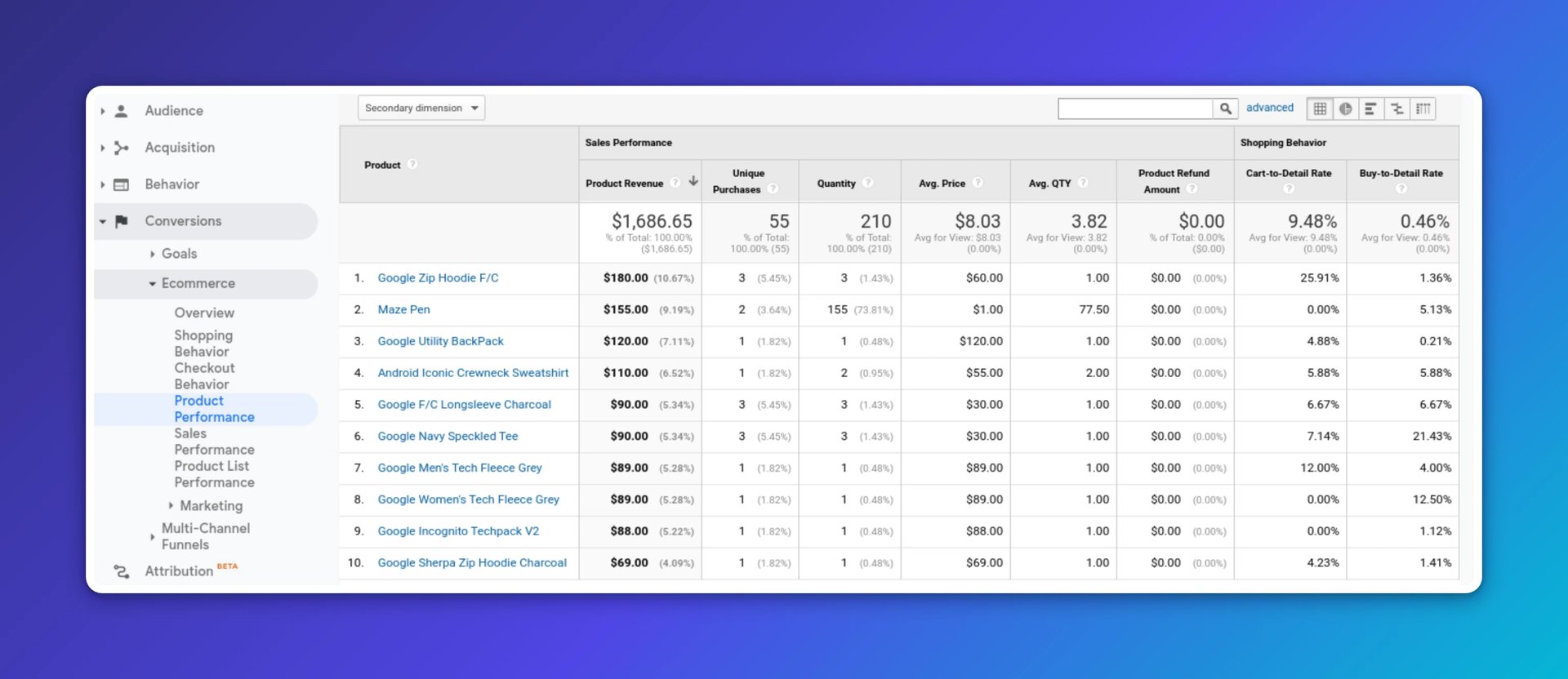The height and width of the screenshot is (679, 1568).
Task: Click the total revenue $1,686.65 value
Action: coord(652,221)
